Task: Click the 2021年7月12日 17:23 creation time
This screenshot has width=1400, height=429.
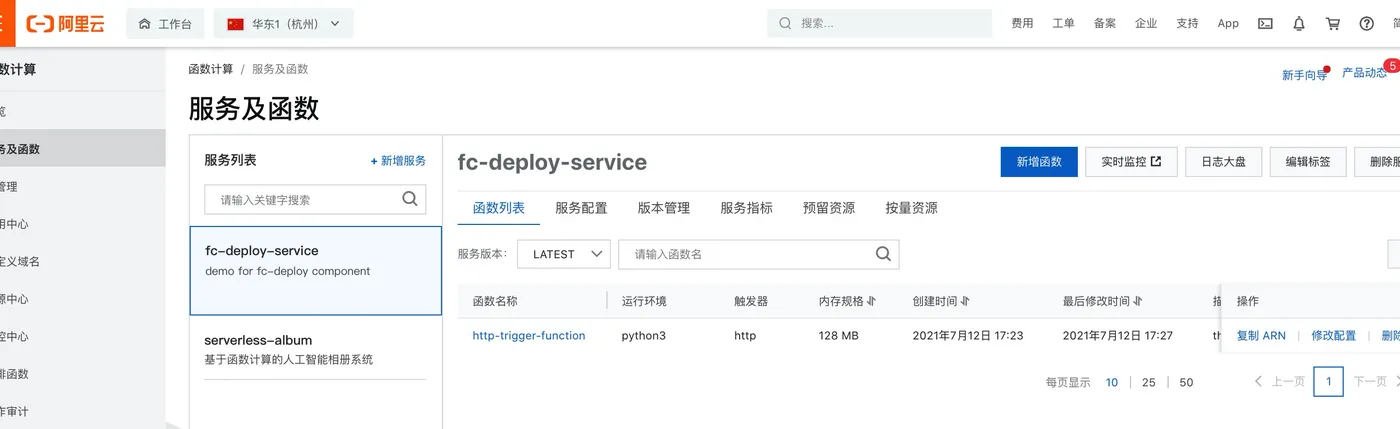Action: coord(968,336)
